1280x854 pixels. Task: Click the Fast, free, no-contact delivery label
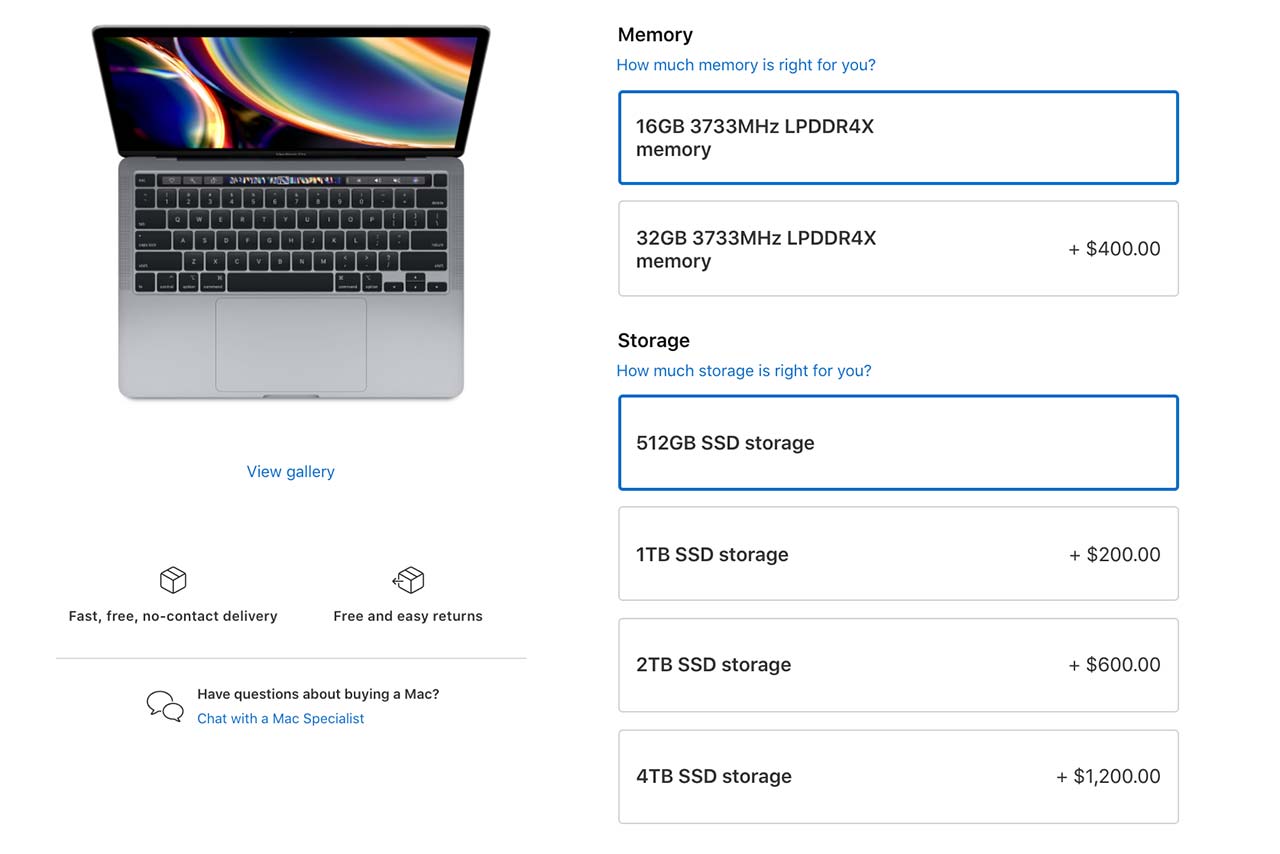[x=172, y=616]
